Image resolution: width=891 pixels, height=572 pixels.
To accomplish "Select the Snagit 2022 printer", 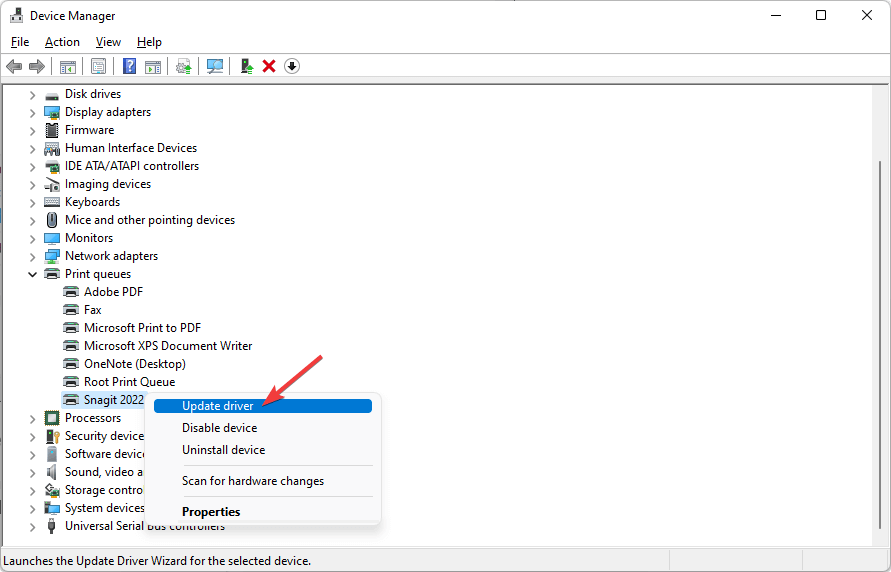I will 114,400.
